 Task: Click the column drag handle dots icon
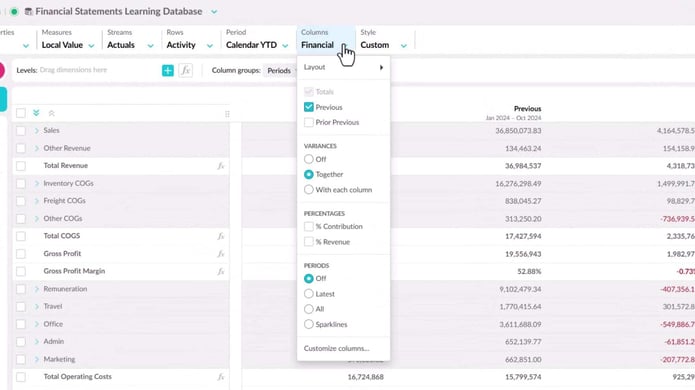click(227, 114)
